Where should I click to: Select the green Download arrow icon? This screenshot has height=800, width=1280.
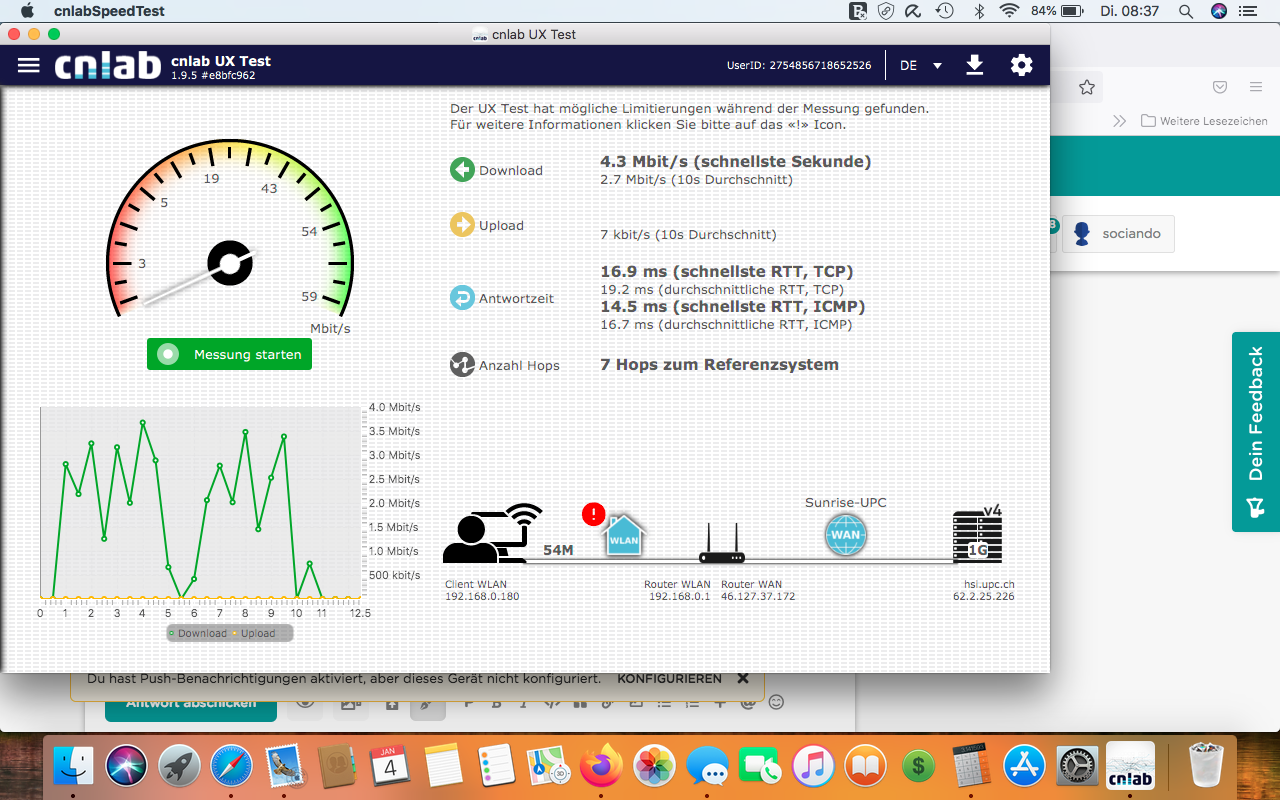point(462,170)
